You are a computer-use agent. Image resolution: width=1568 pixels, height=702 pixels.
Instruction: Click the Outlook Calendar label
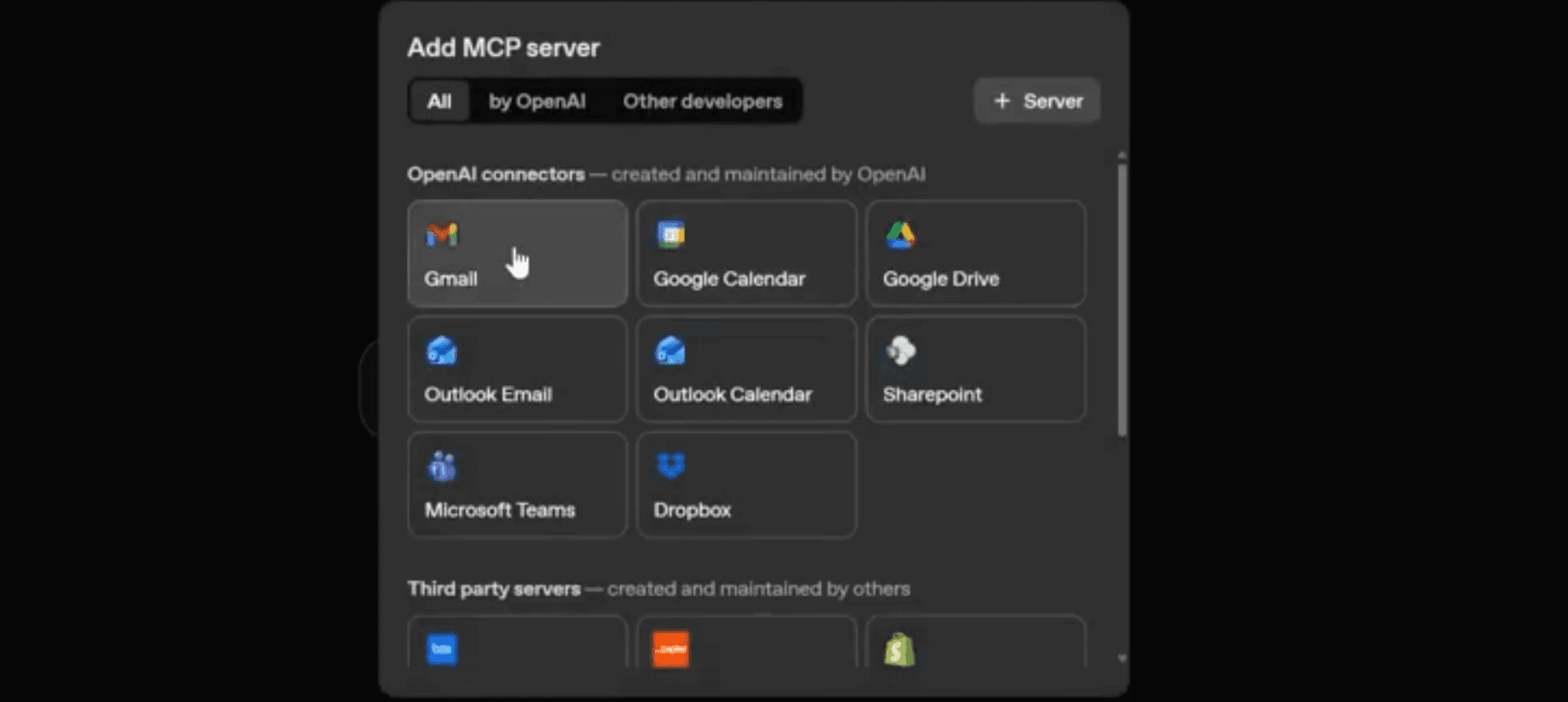733,394
